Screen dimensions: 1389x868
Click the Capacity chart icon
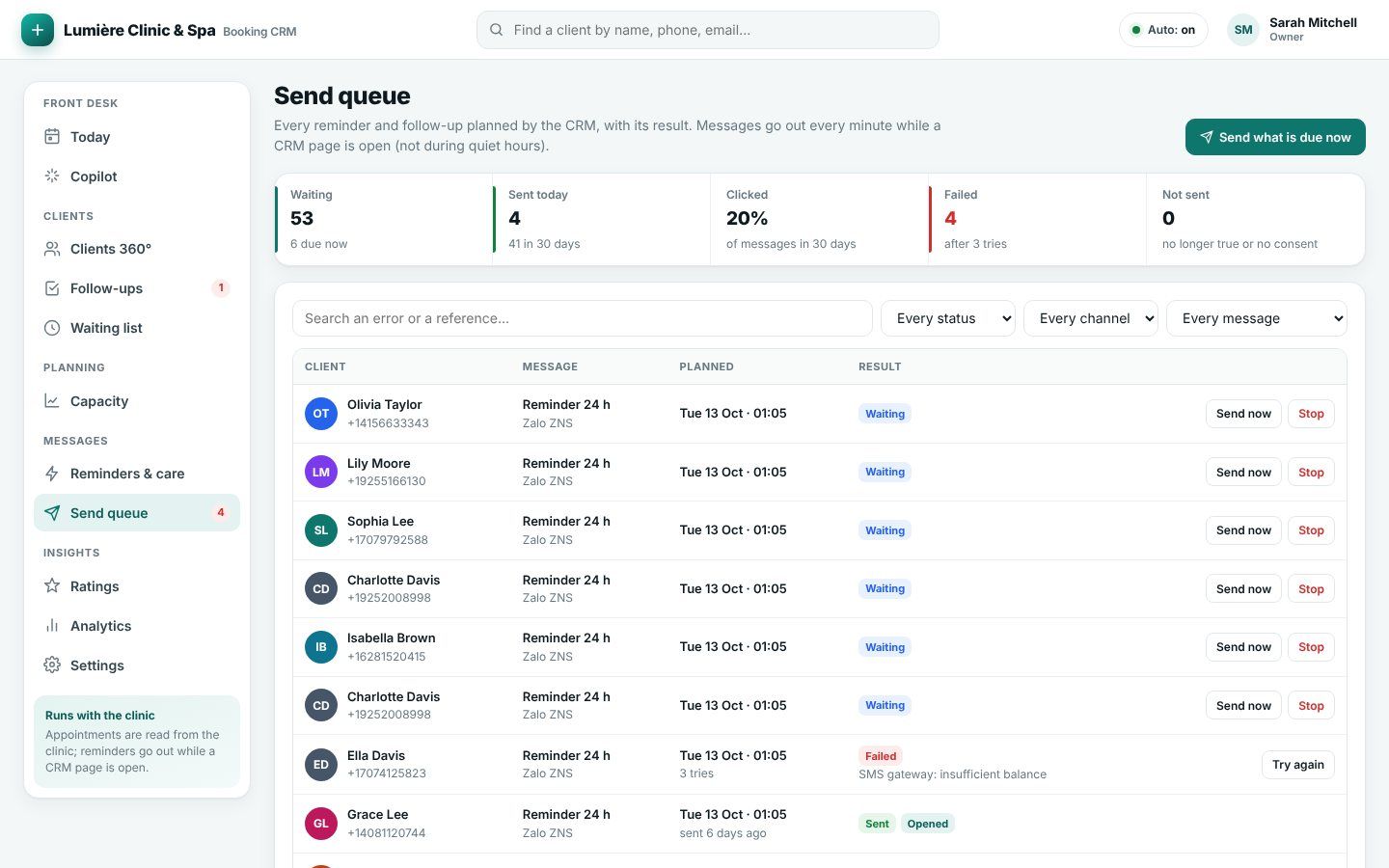point(52,401)
